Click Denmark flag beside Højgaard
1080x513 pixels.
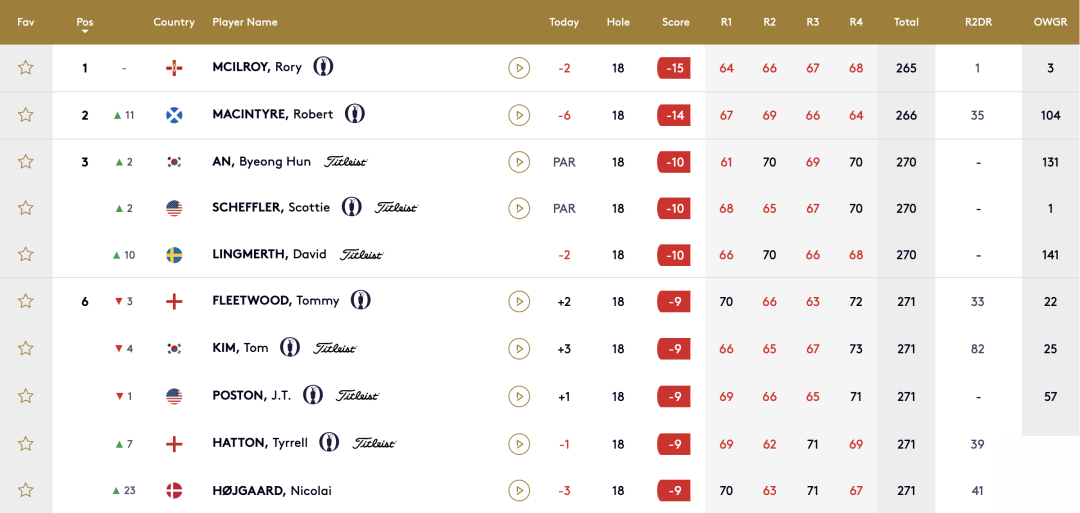[174, 490]
